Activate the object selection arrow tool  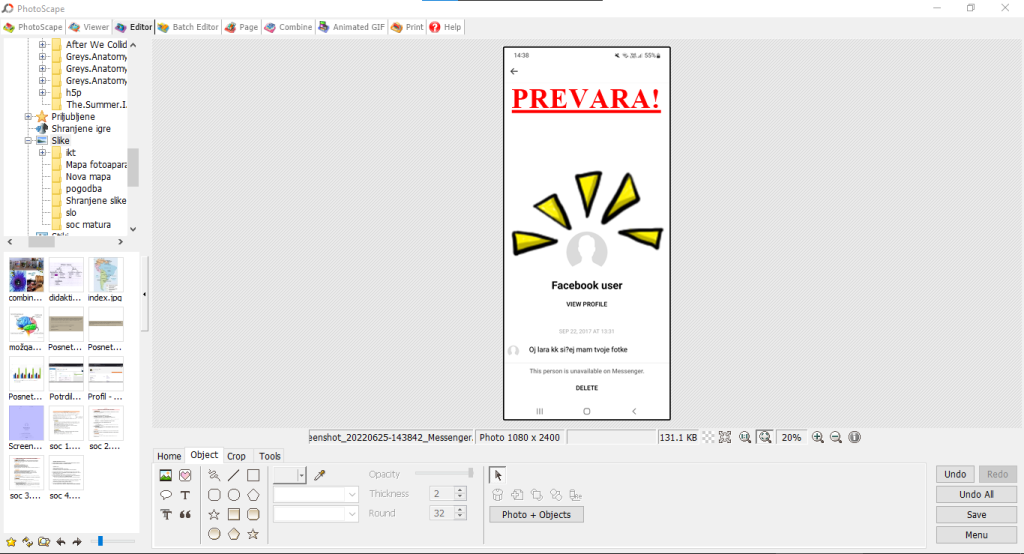coord(498,475)
